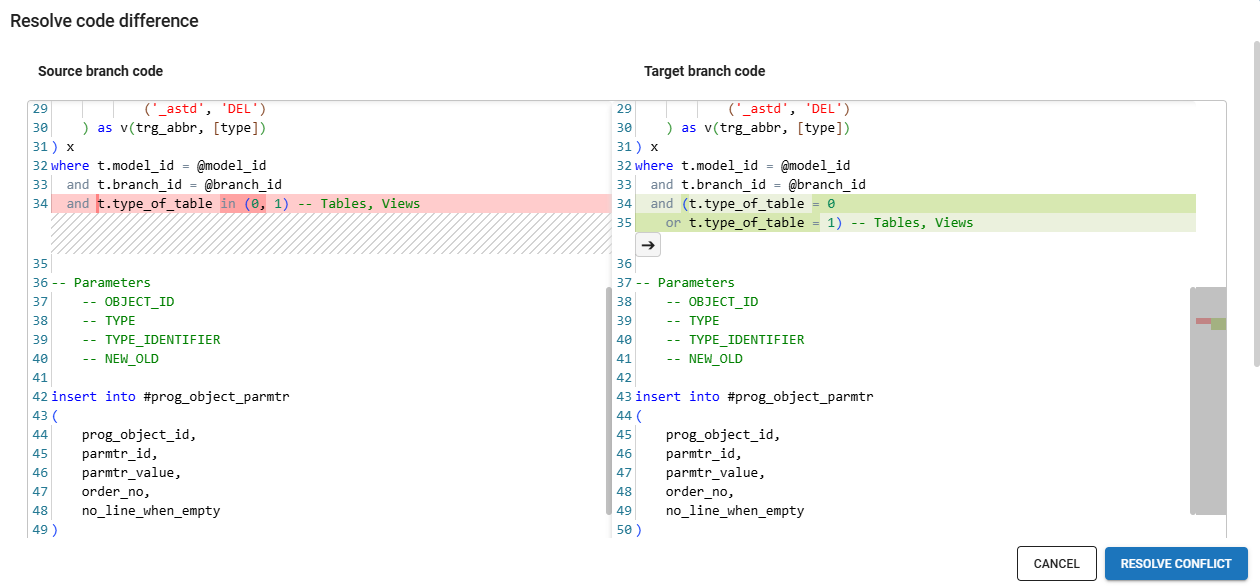Screen dimensions: 1260x587
Task: Click the source code pane vertical scrollbar
Action: [608, 400]
